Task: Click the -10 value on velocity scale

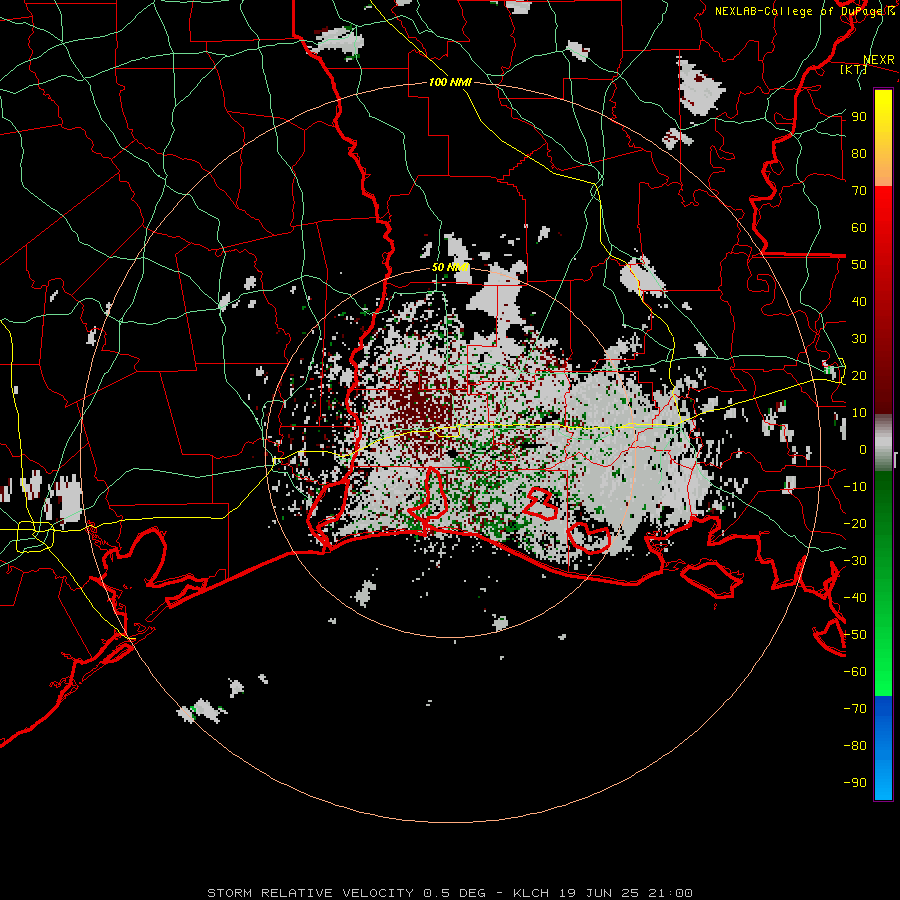Action: point(855,487)
